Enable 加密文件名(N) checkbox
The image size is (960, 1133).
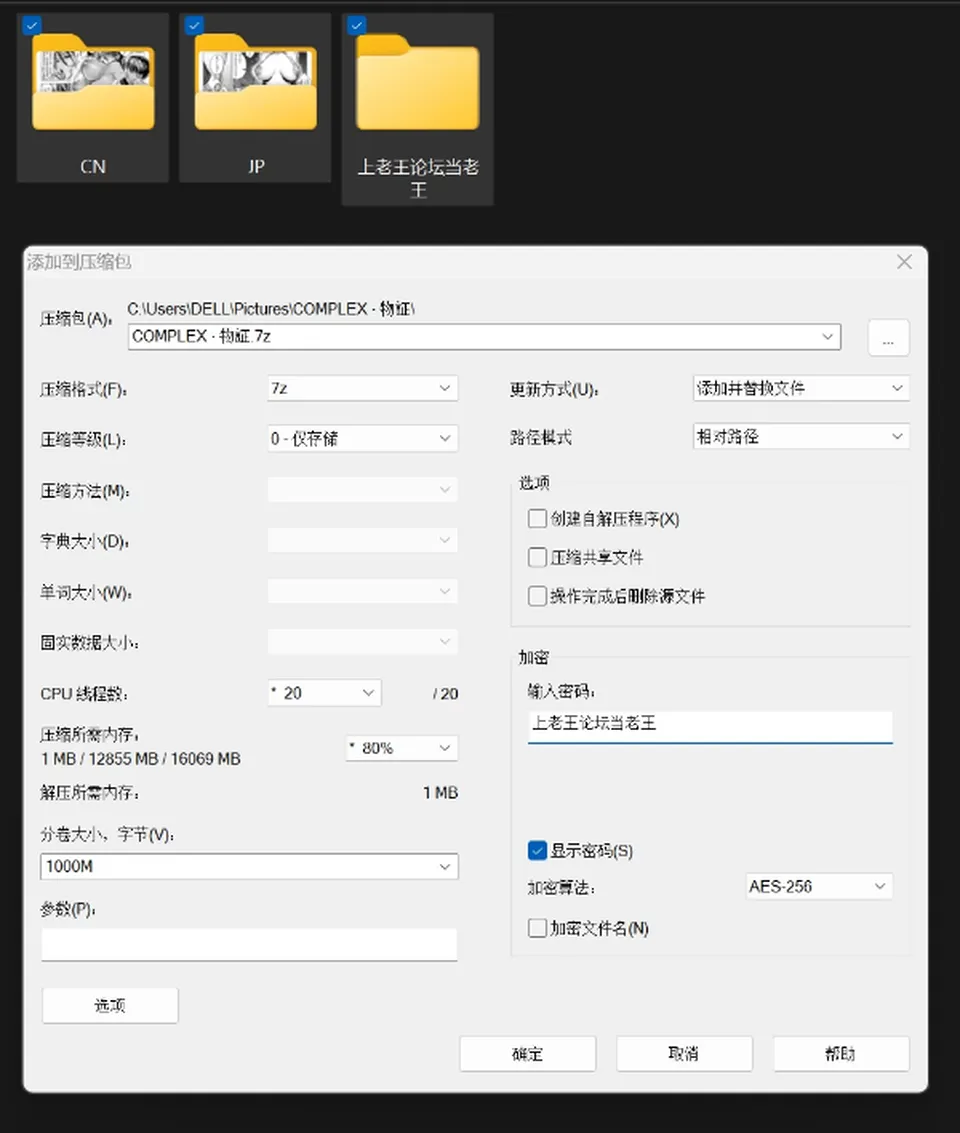tap(537, 928)
